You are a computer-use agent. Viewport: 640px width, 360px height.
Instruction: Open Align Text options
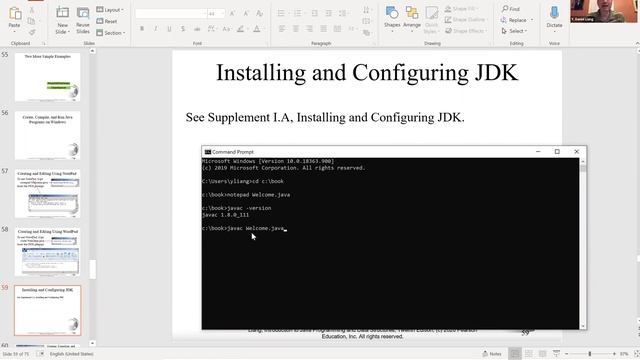pyautogui.click(x=367, y=21)
